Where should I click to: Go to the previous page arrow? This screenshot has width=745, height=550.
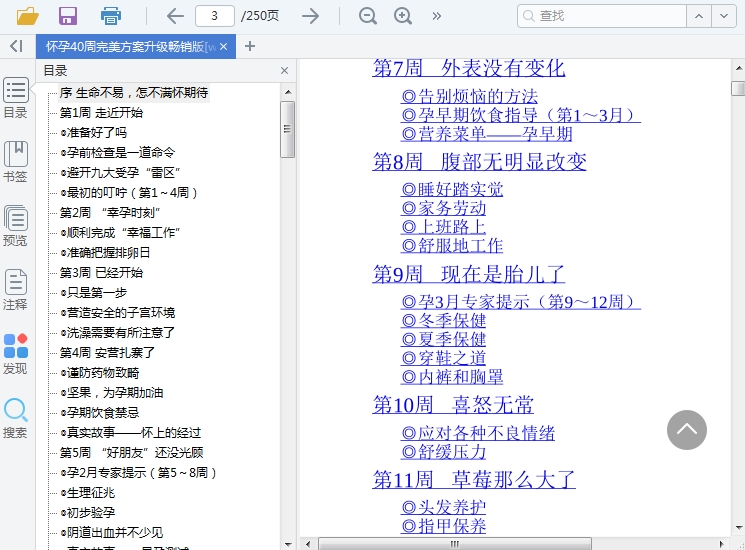(175, 16)
